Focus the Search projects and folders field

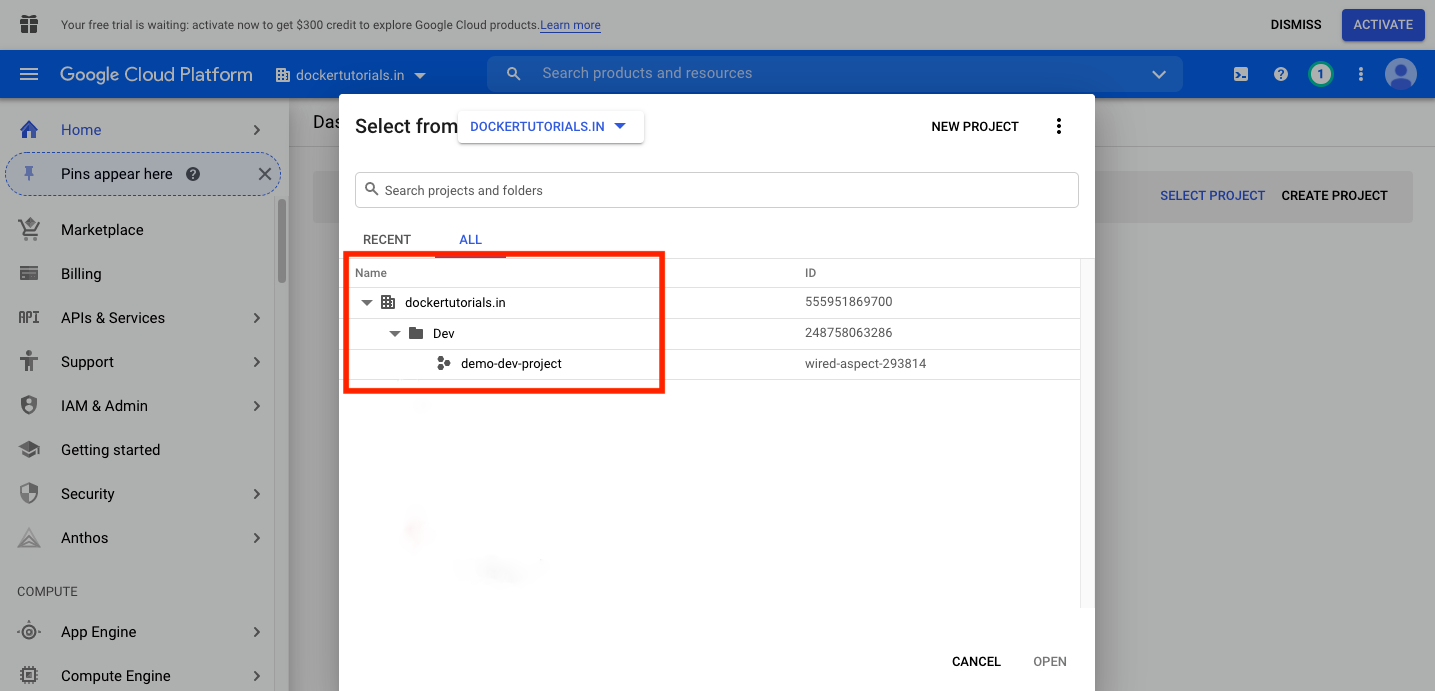717,190
